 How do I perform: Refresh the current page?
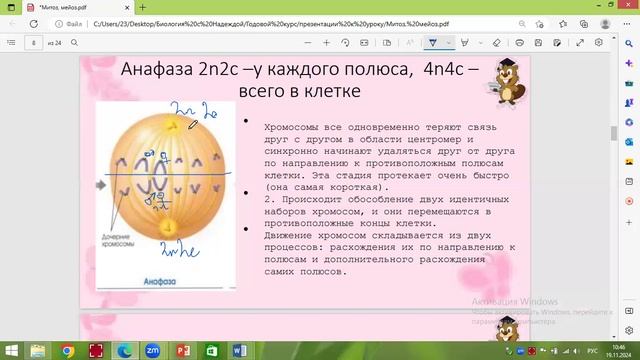click(34, 24)
